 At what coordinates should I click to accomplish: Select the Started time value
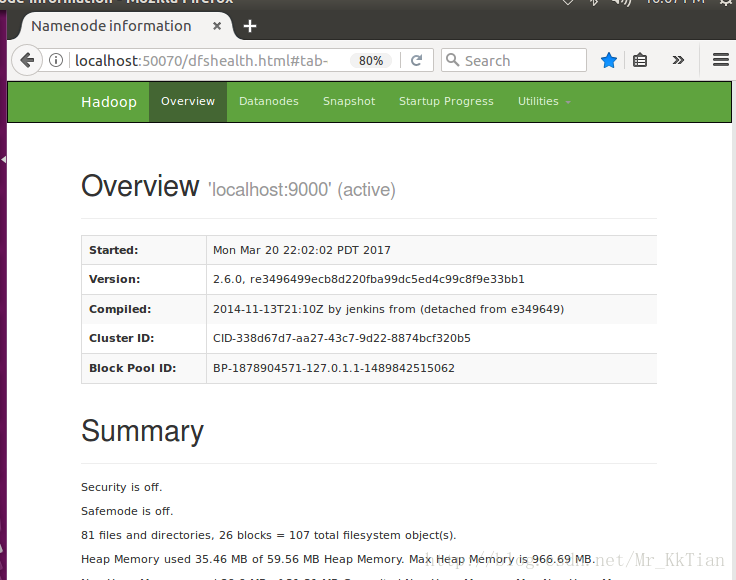point(301,250)
